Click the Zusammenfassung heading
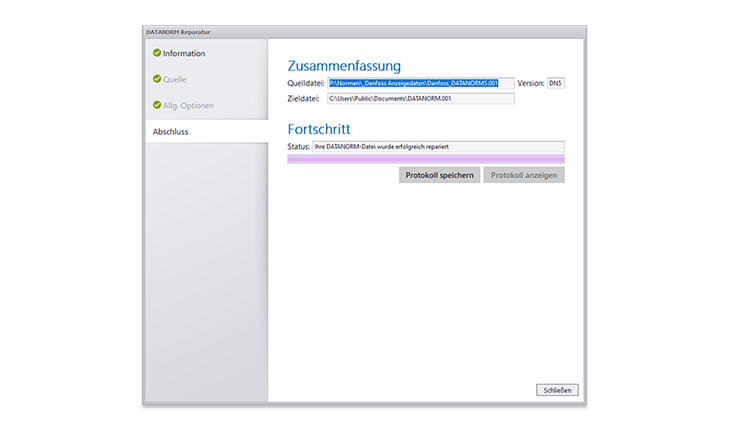This screenshot has height=430, width=729. click(x=344, y=66)
